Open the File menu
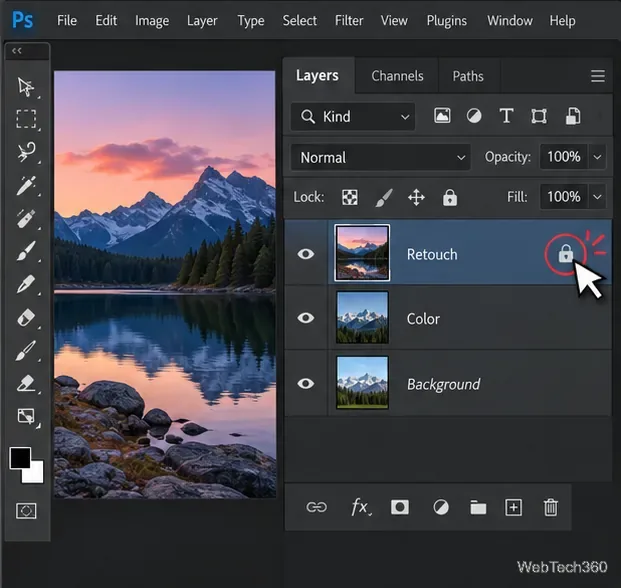 click(x=67, y=21)
